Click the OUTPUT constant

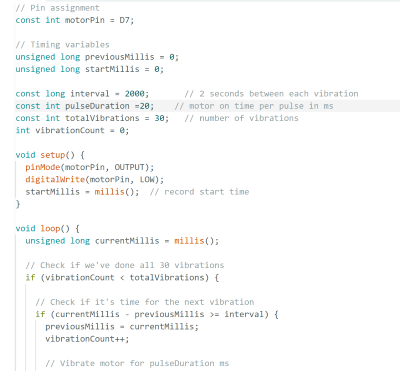click(x=130, y=167)
